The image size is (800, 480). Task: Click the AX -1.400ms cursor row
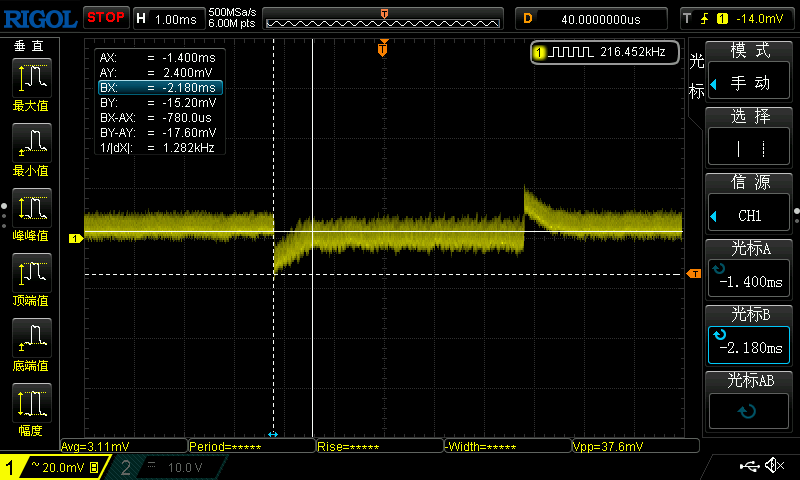[x=160, y=58]
